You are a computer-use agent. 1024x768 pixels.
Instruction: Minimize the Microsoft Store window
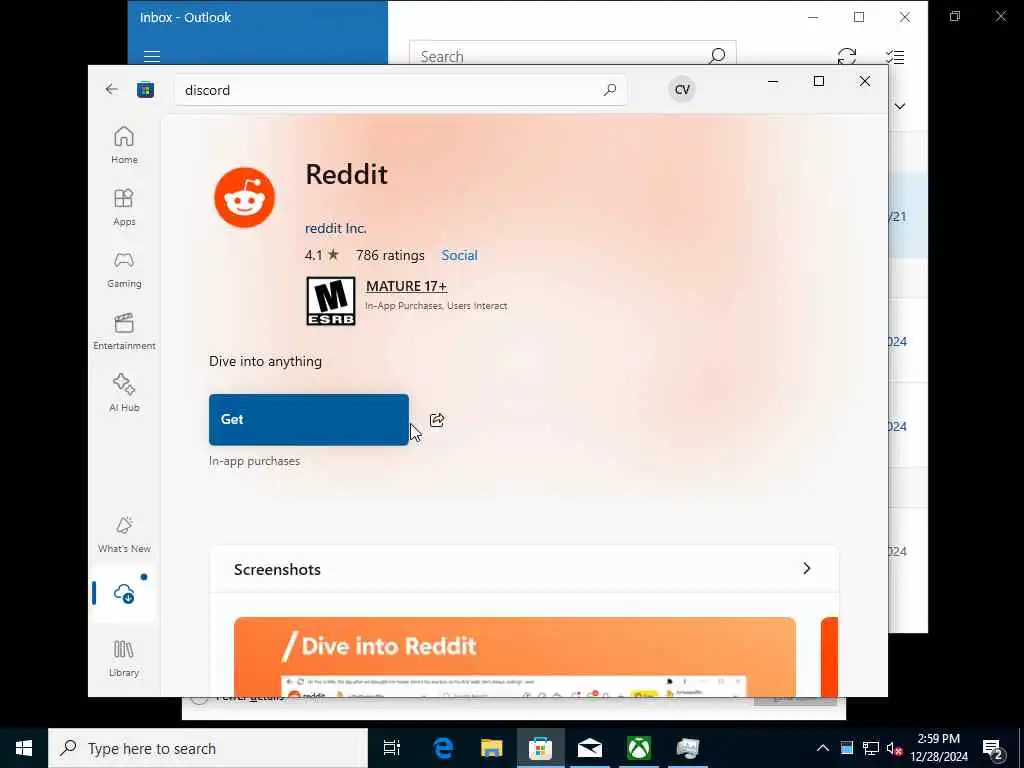pyautogui.click(x=773, y=81)
